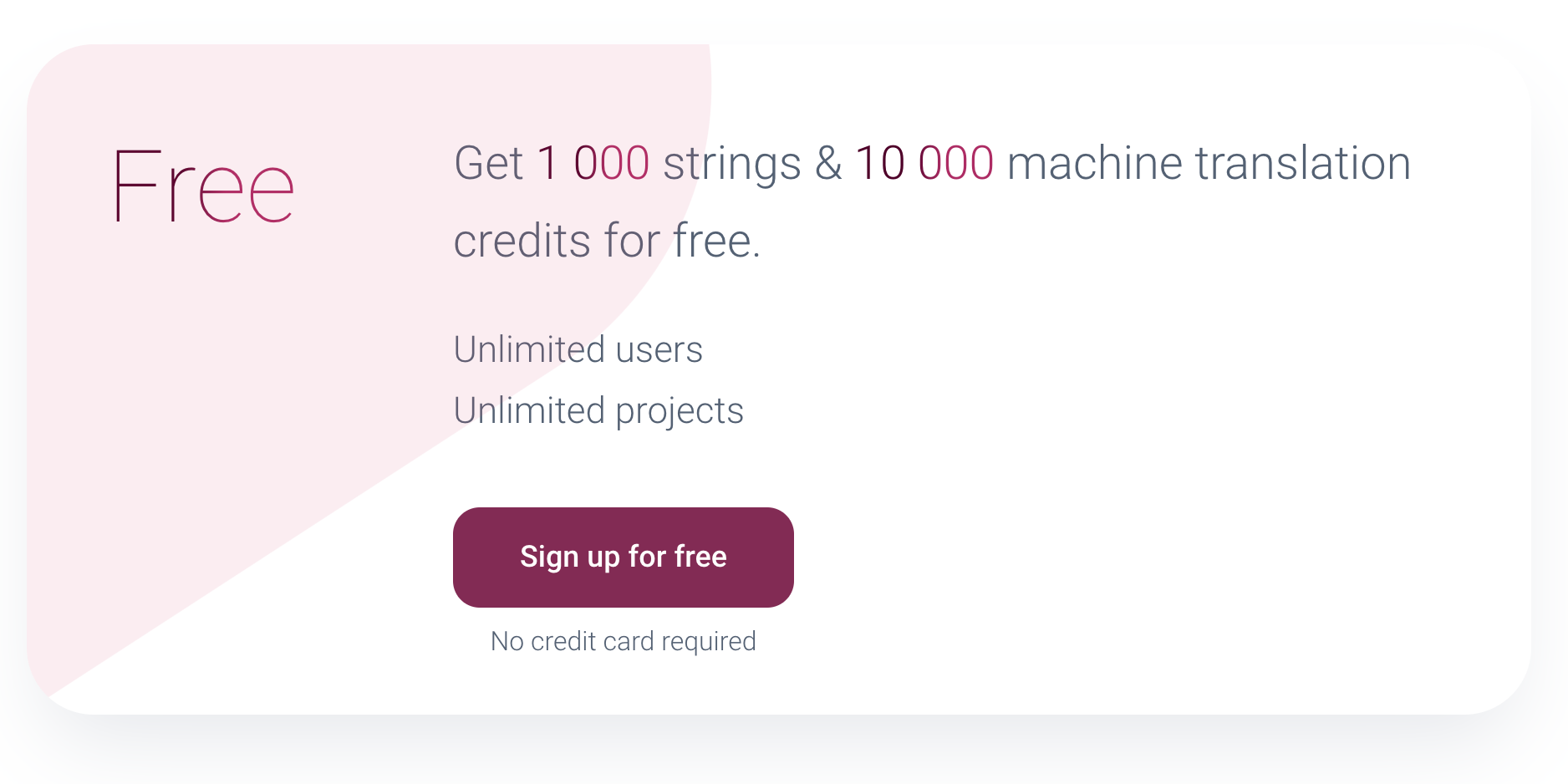Click the highlighted 1 000 strings value
The height and width of the screenshot is (784, 1568).
click(595, 163)
